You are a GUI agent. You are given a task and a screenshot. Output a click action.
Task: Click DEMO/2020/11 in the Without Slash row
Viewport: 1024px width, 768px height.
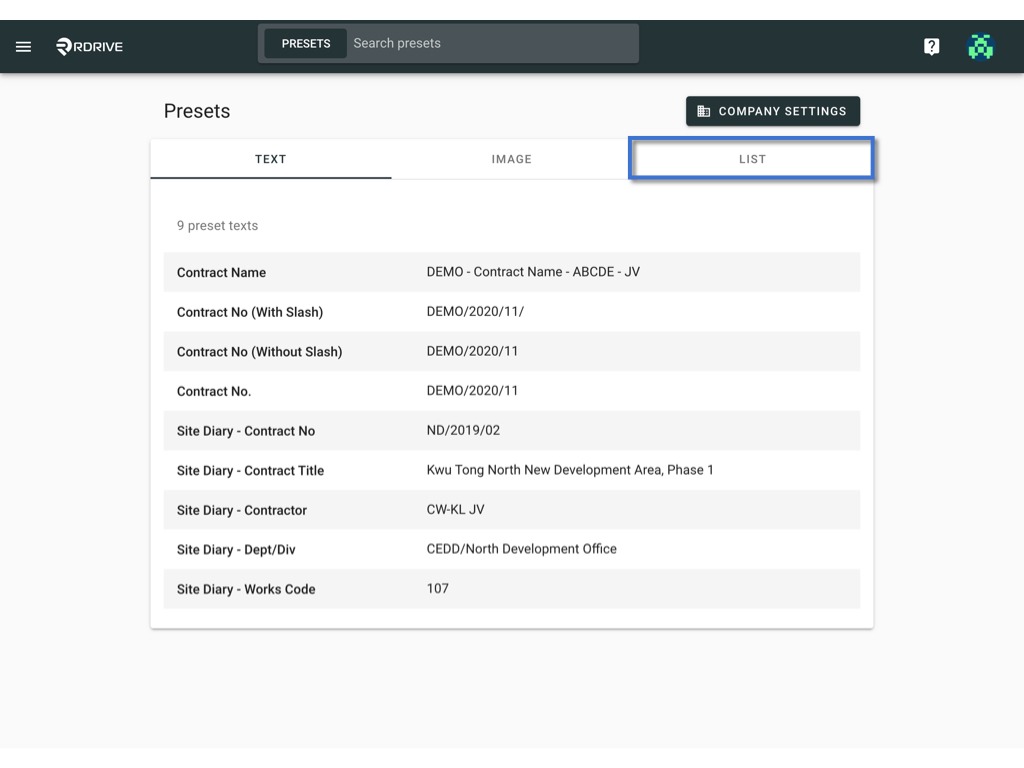[x=472, y=351]
